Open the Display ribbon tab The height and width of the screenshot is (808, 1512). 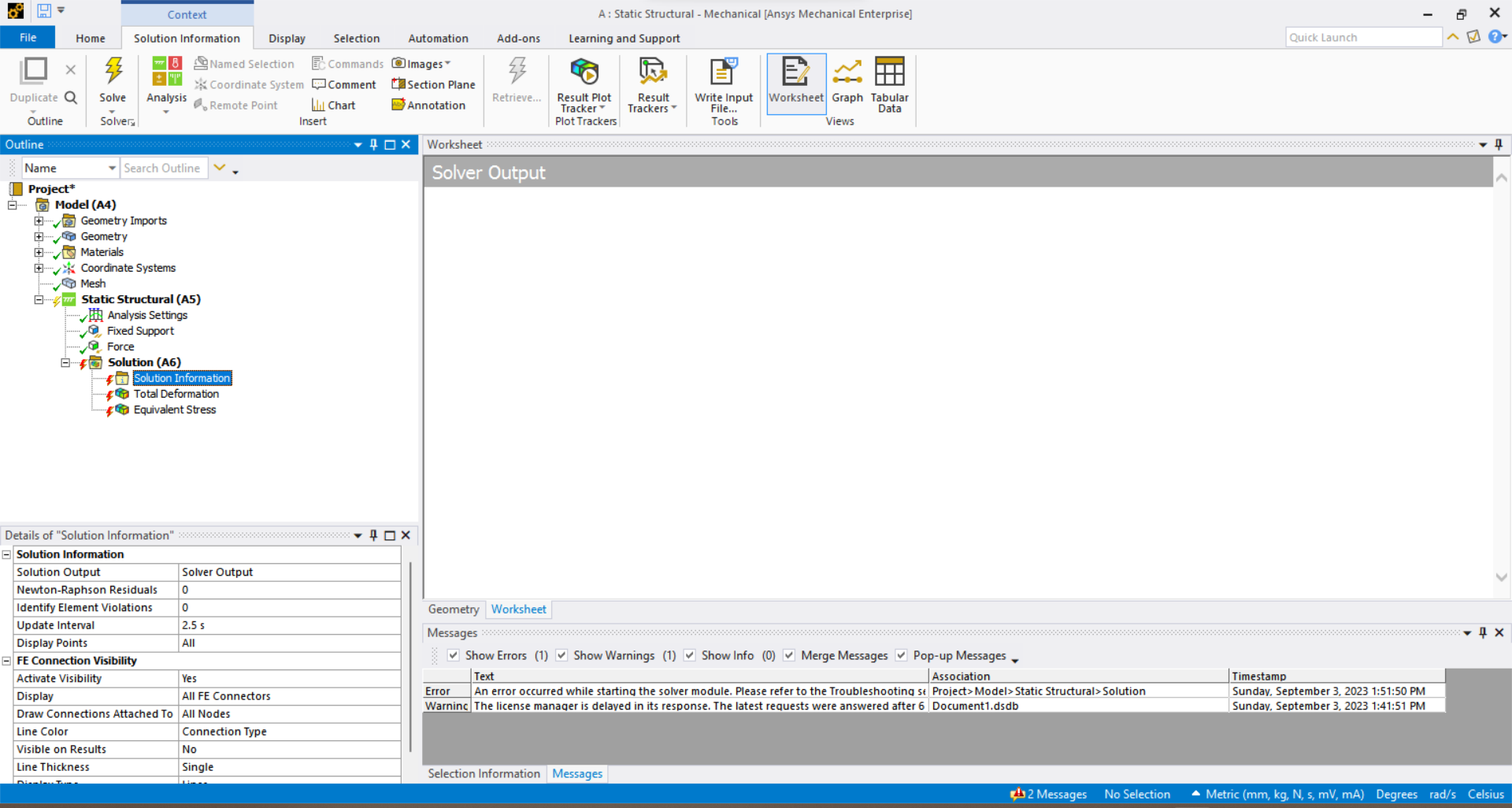(x=287, y=39)
